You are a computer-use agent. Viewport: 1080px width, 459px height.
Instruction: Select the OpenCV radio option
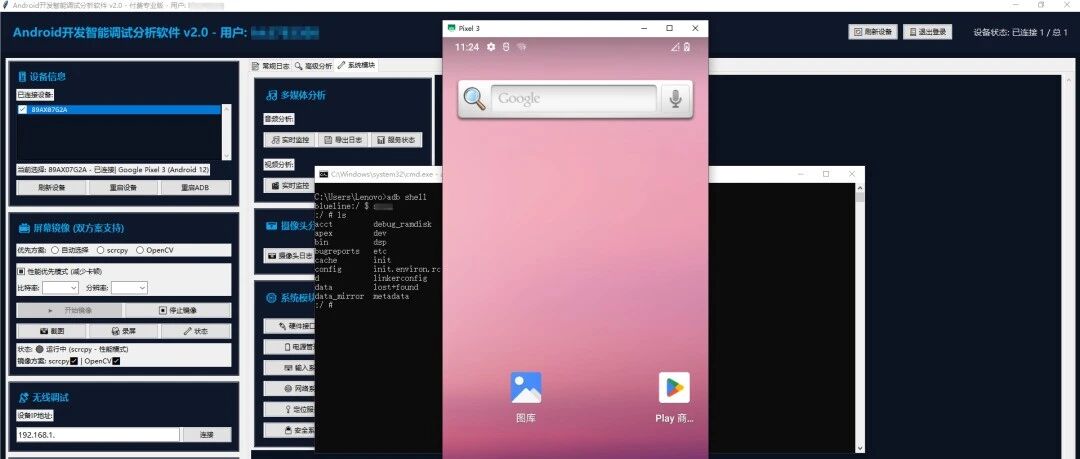[x=140, y=250]
